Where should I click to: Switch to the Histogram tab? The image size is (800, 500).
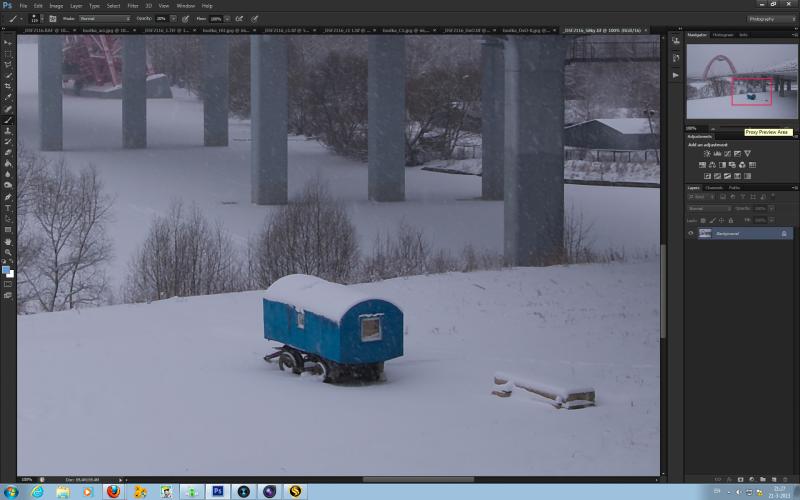point(722,35)
